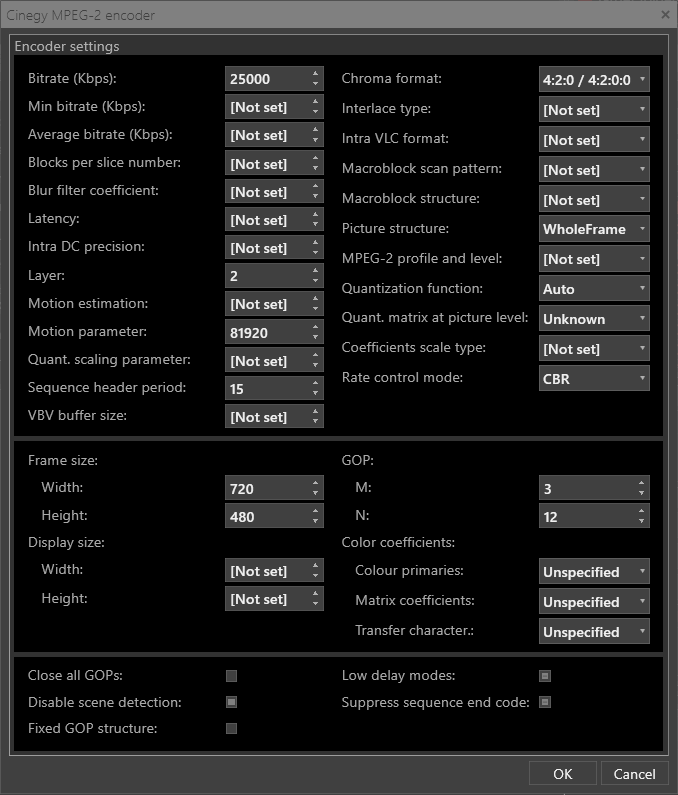Expand the Intra VLC format dropdown
Viewport: 678px width, 795px height.
(594, 139)
